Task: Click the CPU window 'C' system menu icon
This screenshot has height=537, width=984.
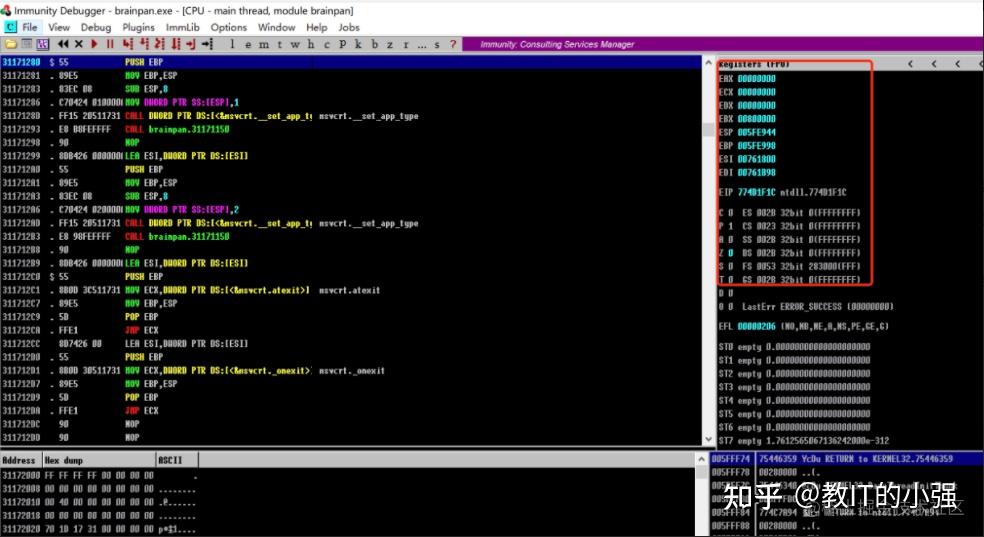Action: click(x=10, y=27)
